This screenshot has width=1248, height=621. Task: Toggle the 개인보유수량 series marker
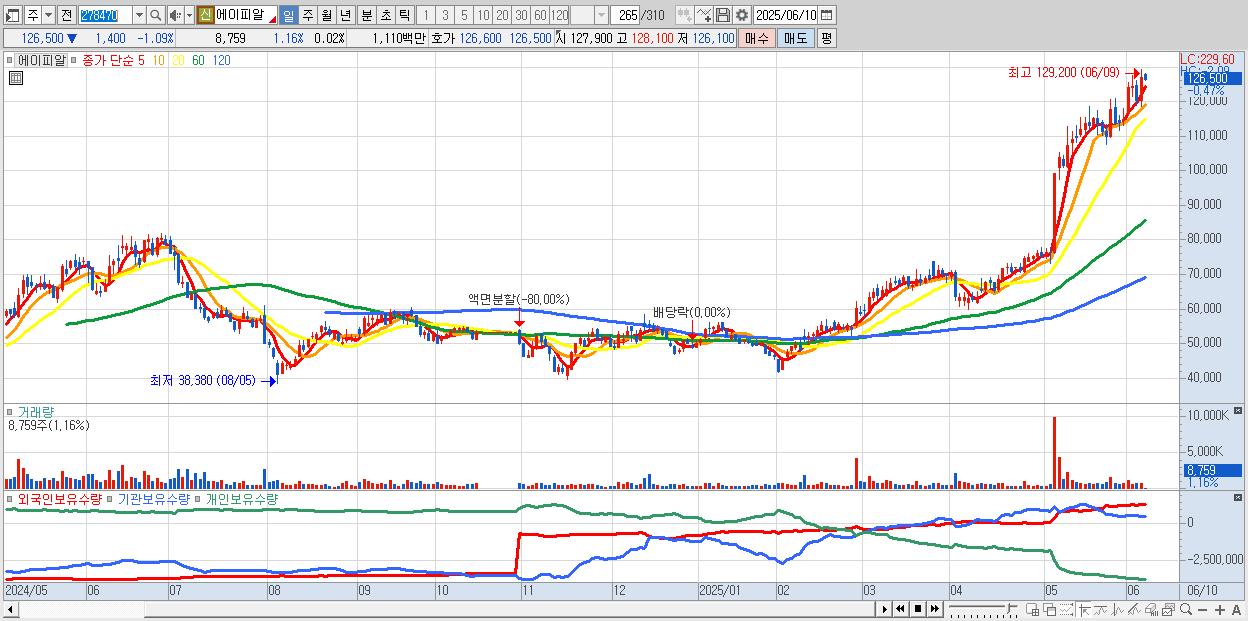point(199,498)
